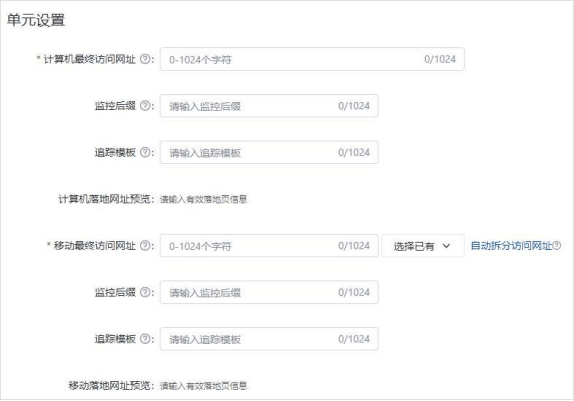Show help for mobile section 追踪模板
The width and height of the screenshot is (574, 401).
[145, 339]
